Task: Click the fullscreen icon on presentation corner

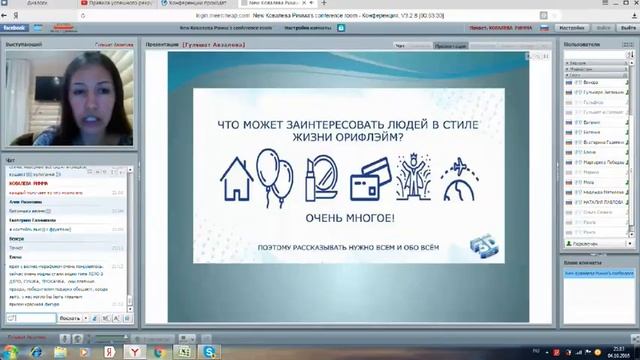Action: tap(546, 56)
